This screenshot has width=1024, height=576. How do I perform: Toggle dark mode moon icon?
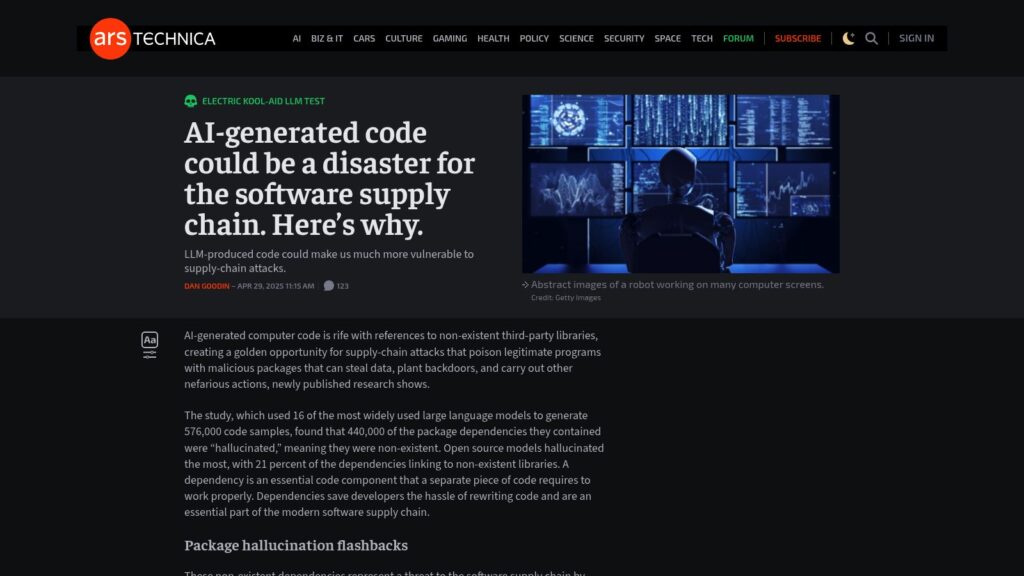(848, 39)
